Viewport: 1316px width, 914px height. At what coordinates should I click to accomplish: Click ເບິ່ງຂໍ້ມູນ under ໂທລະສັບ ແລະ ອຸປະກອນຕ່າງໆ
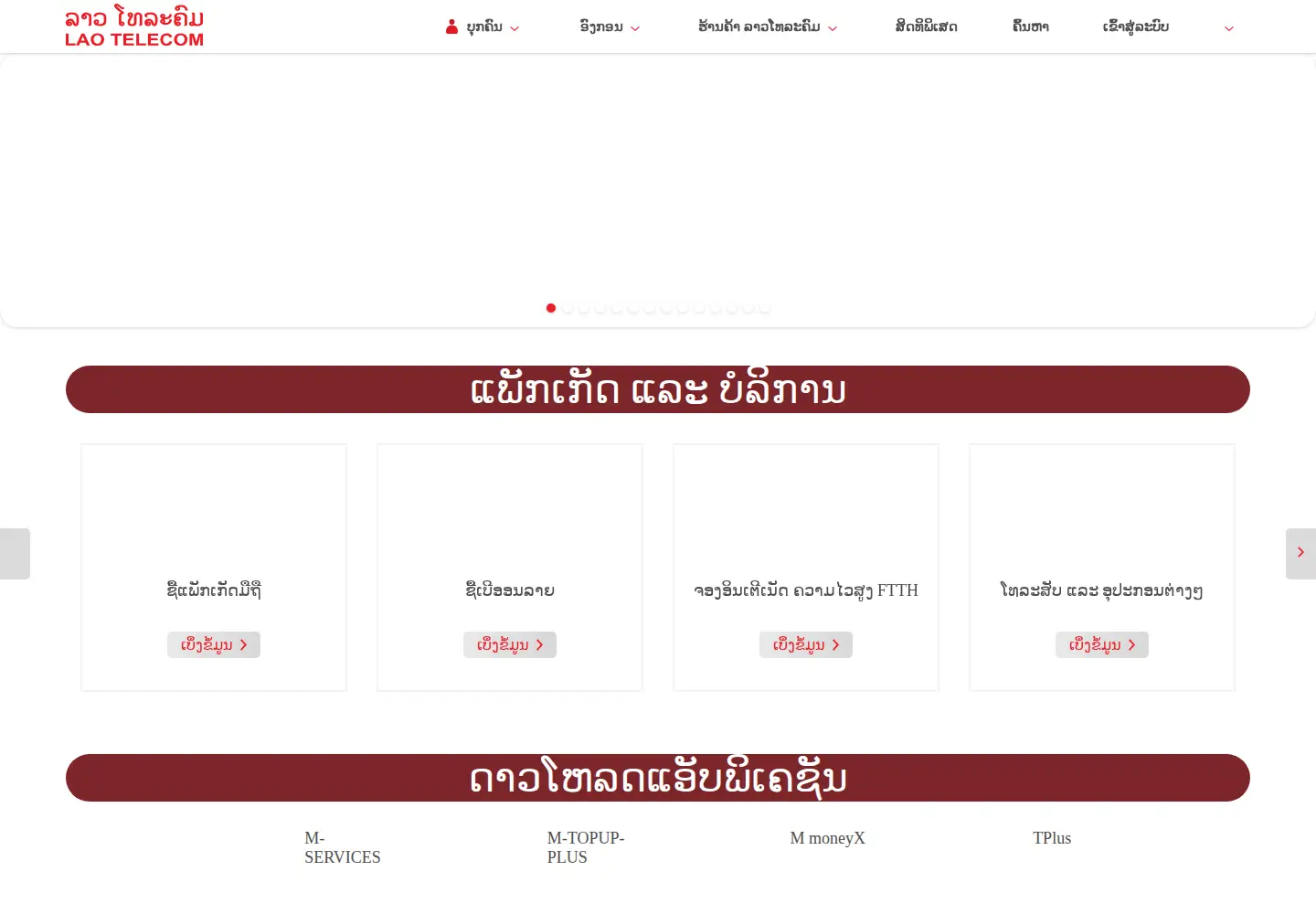(1102, 644)
